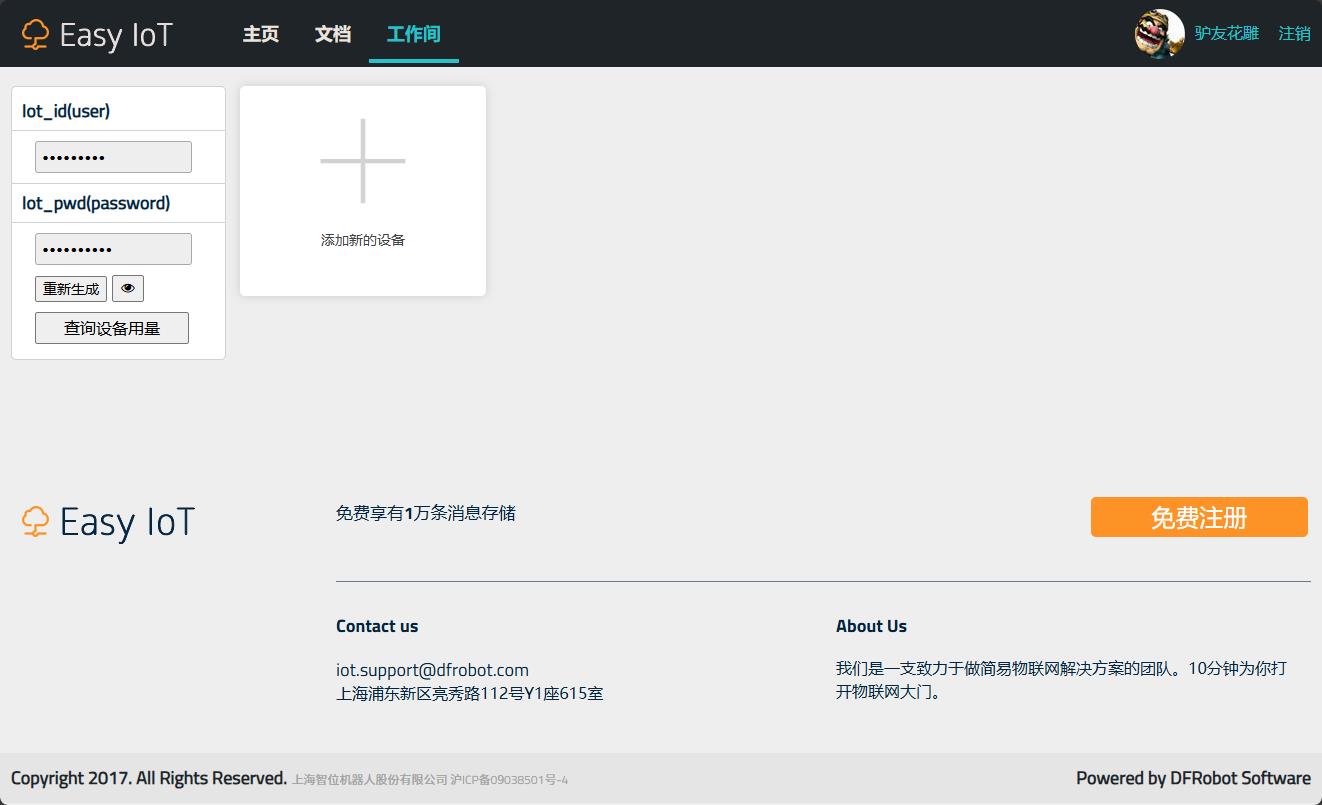Click the 沪ICP备09038501号-4 footer link

(509, 780)
